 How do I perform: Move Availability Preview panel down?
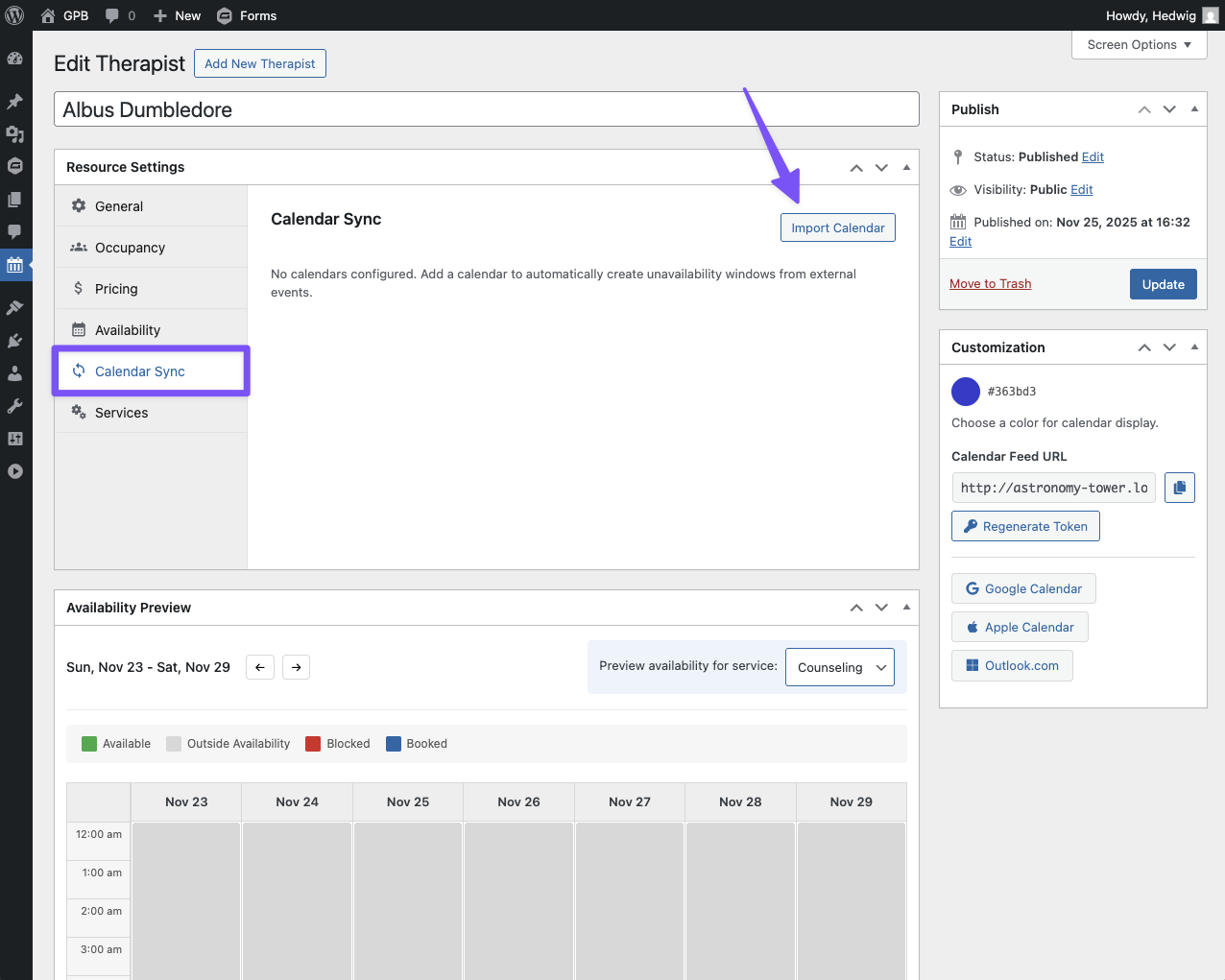[881, 608]
